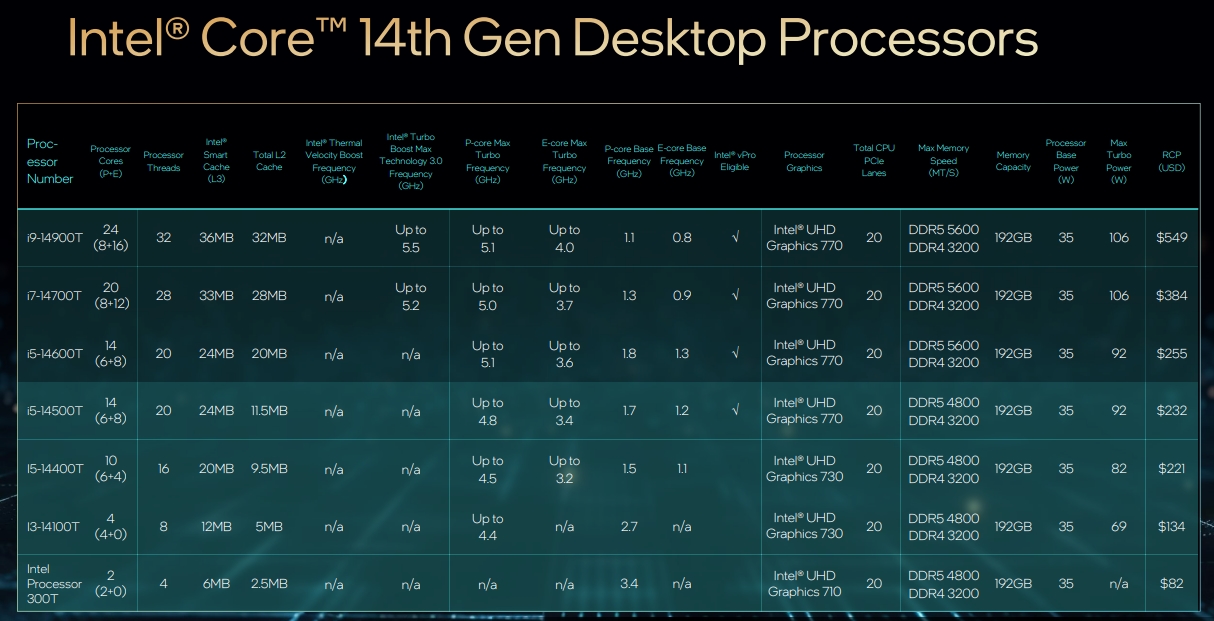Click the "2.5MB" L2 cache value
The height and width of the screenshot is (621, 1214).
tap(269, 584)
